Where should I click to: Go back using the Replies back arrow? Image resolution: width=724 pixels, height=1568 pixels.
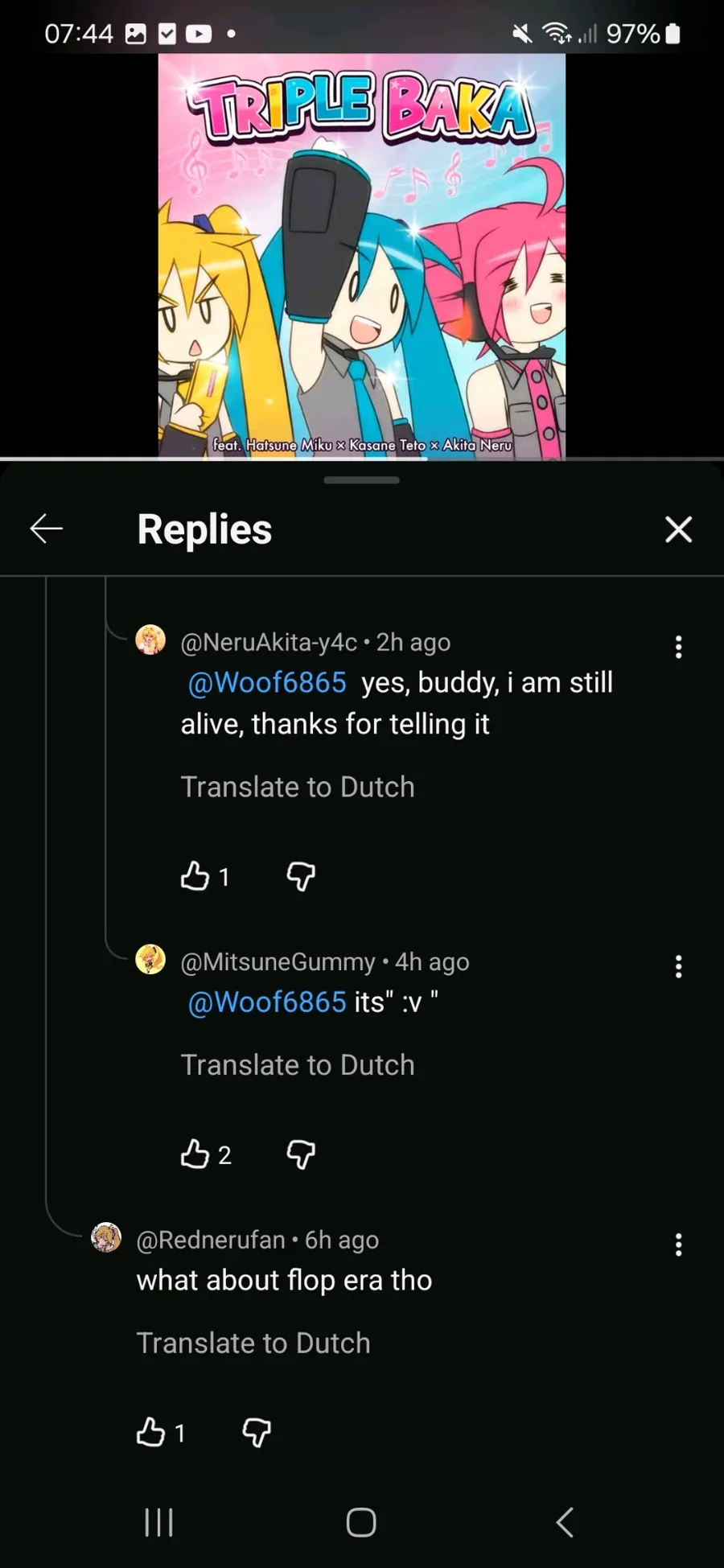[x=47, y=529]
